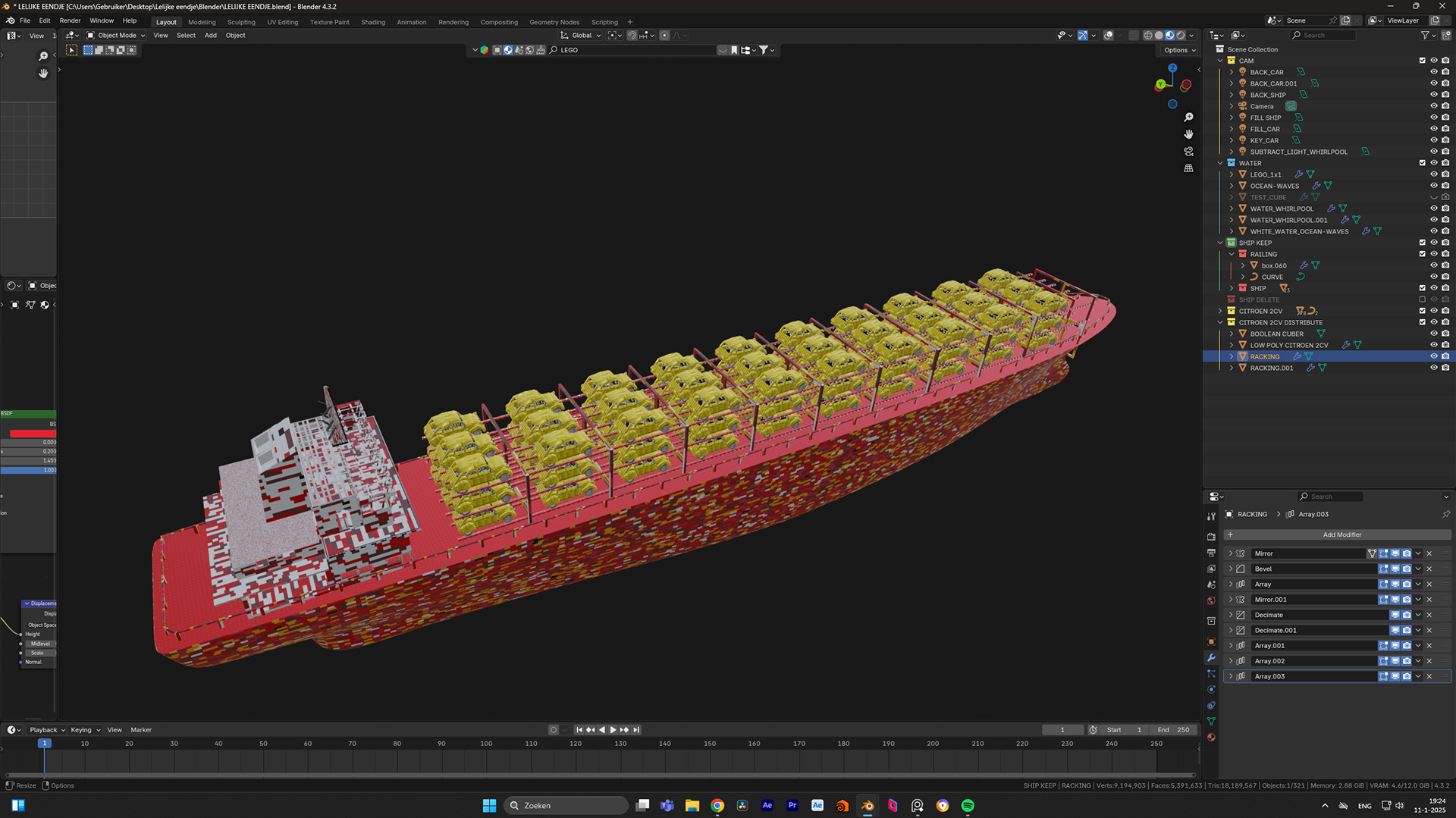The image size is (1456, 818).
Task: Open the Output properties tab icon
Action: tap(1211, 553)
